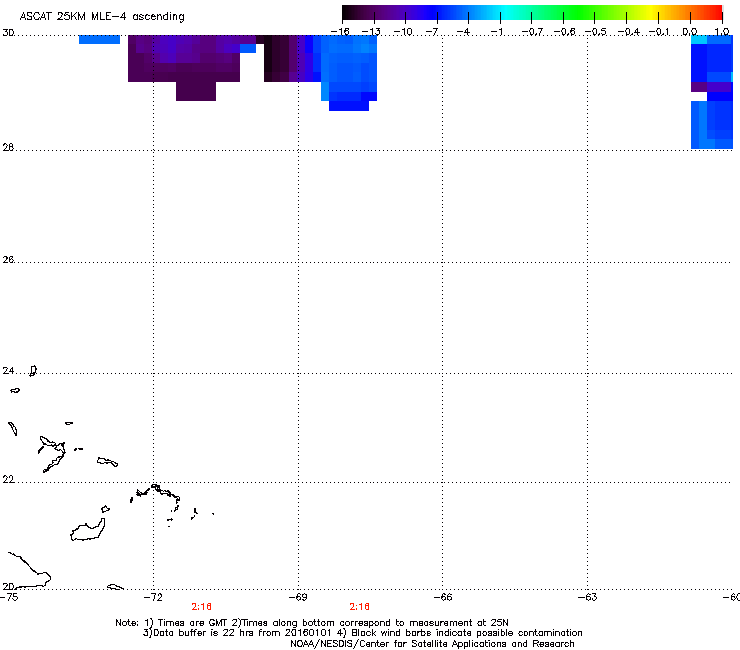The width and height of the screenshot is (740, 650).
Task: Click the '-0.5' color scale label
Action: 595,32
